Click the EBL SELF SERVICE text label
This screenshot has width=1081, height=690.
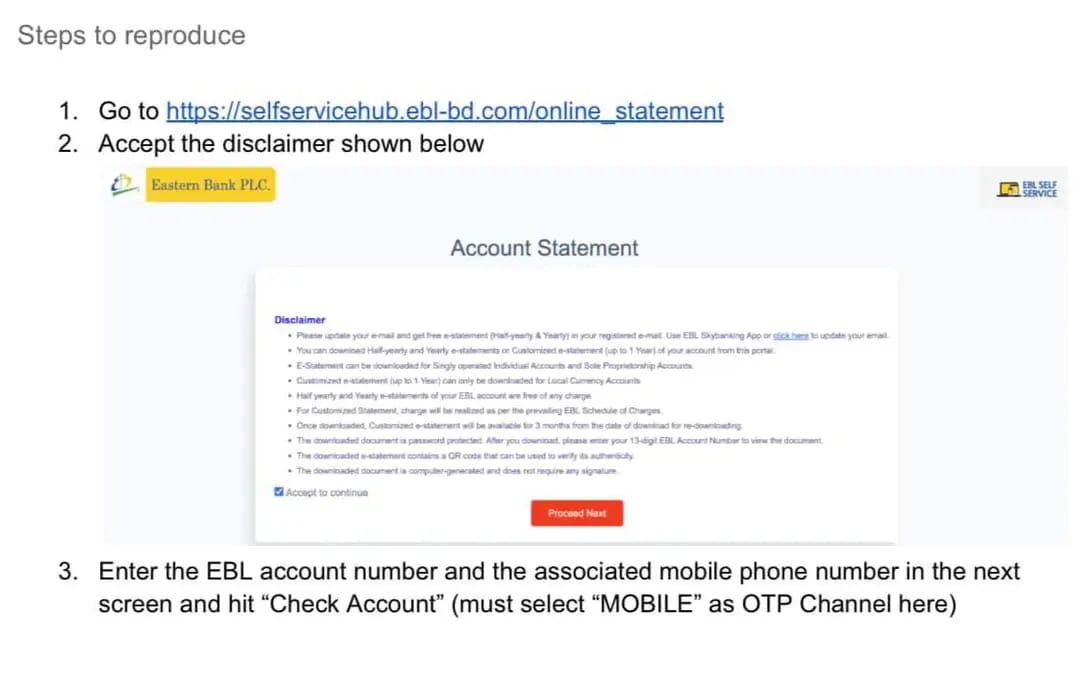coord(1040,189)
